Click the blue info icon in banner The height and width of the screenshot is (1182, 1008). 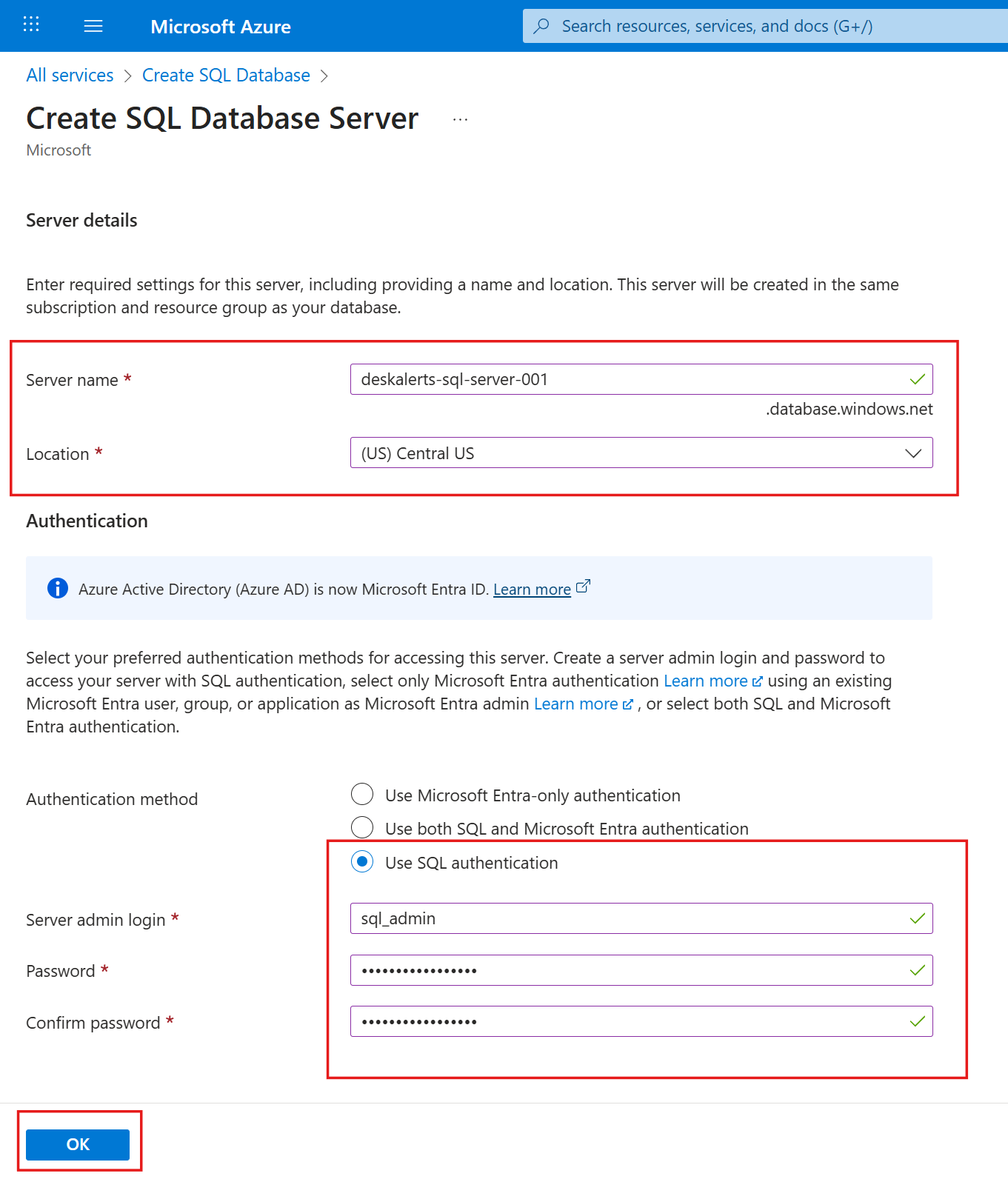tap(58, 588)
